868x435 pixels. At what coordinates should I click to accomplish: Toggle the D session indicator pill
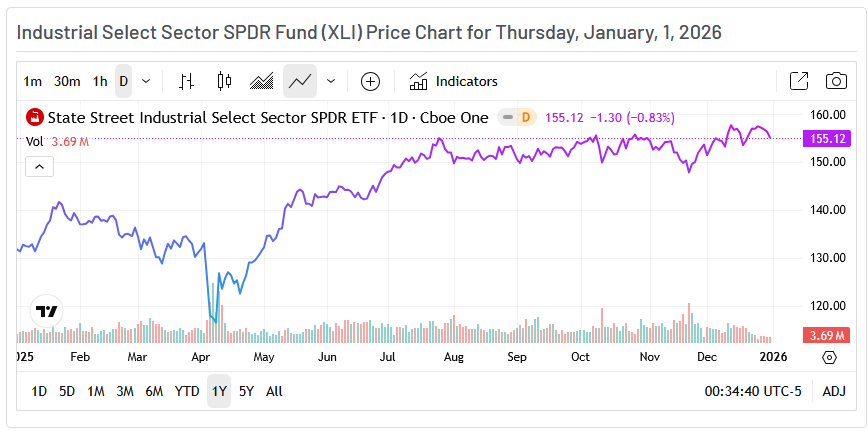click(518, 117)
